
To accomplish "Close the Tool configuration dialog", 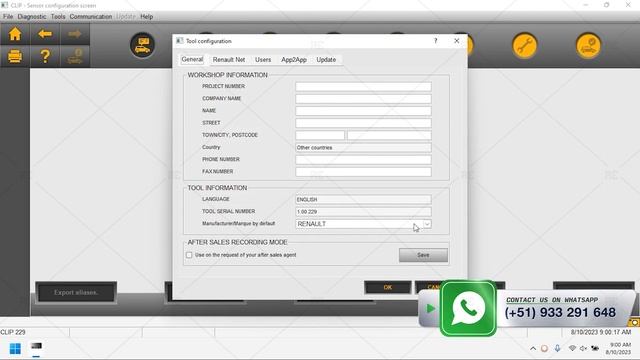I will click(457, 41).
